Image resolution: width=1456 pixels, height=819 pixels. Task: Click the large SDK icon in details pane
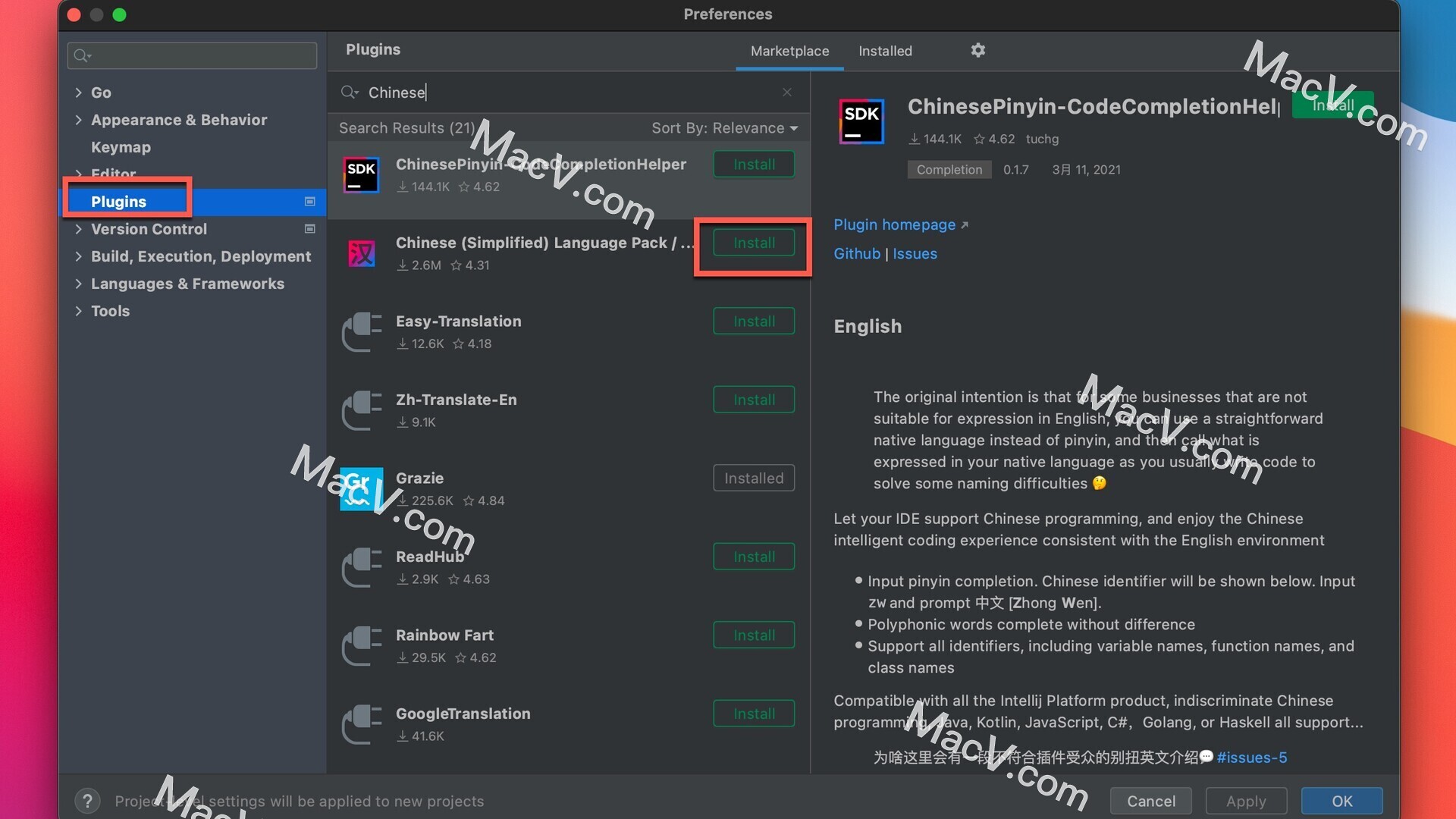tap(861, 121)
